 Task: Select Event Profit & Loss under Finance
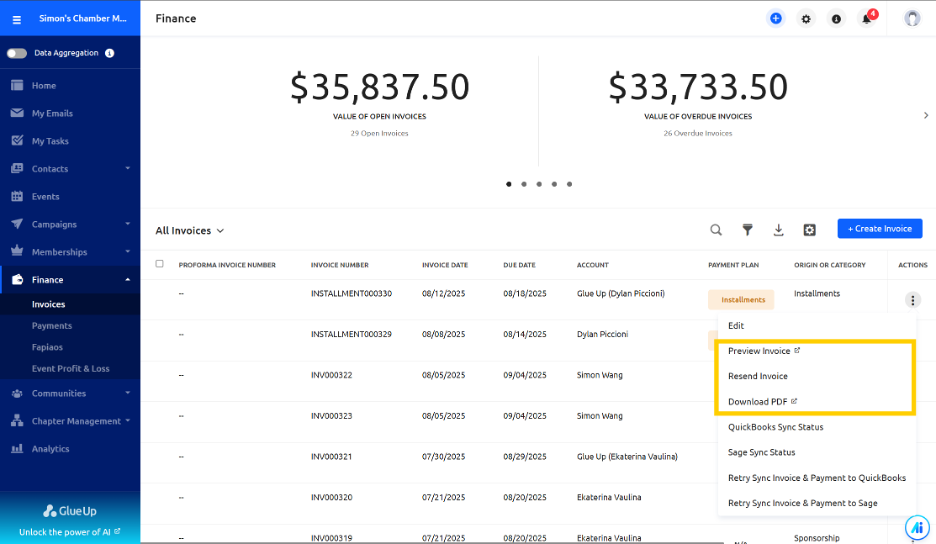(70, 368)
